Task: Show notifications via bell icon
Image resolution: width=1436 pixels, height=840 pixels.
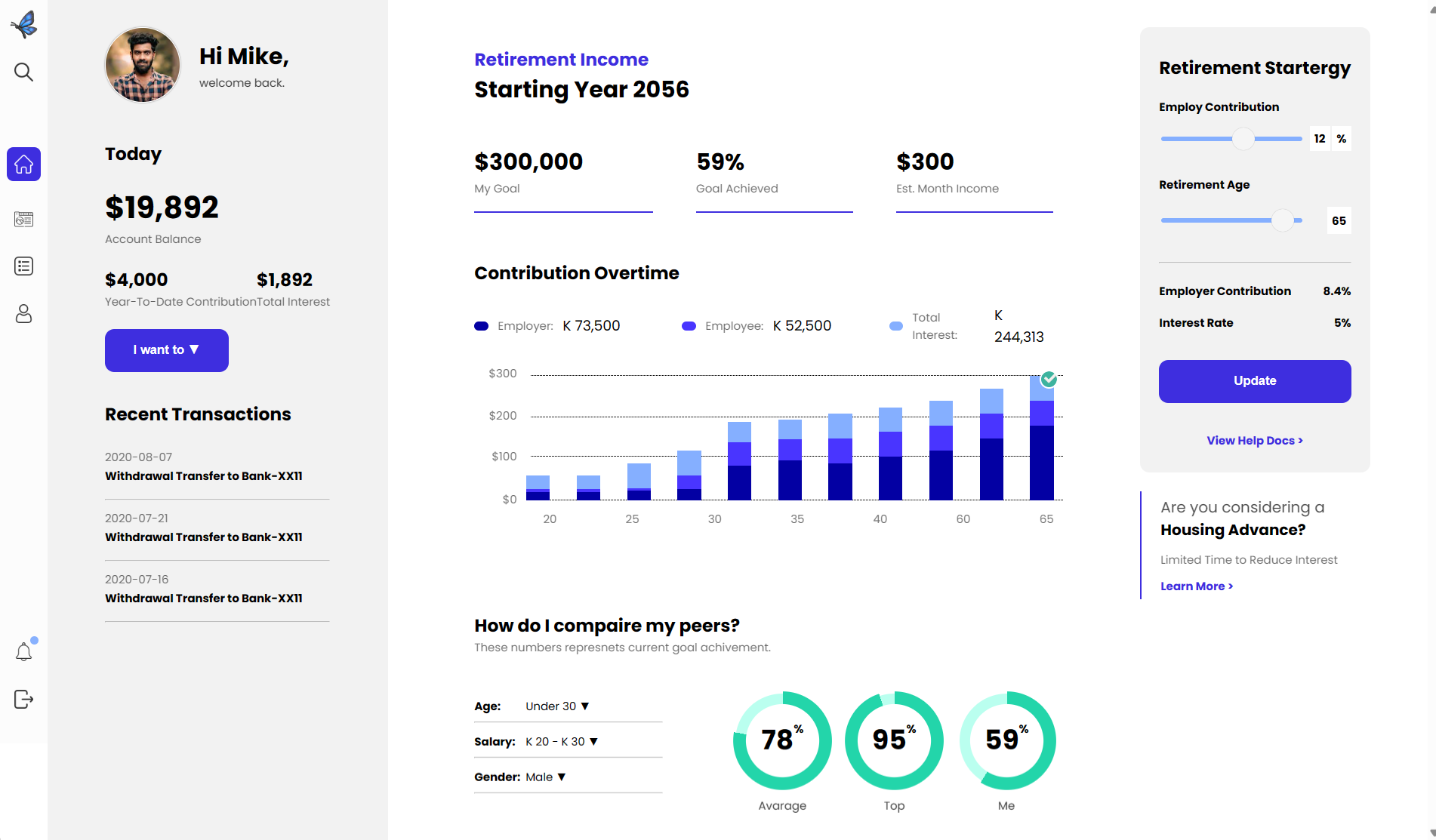Action: tap(24, 652)
